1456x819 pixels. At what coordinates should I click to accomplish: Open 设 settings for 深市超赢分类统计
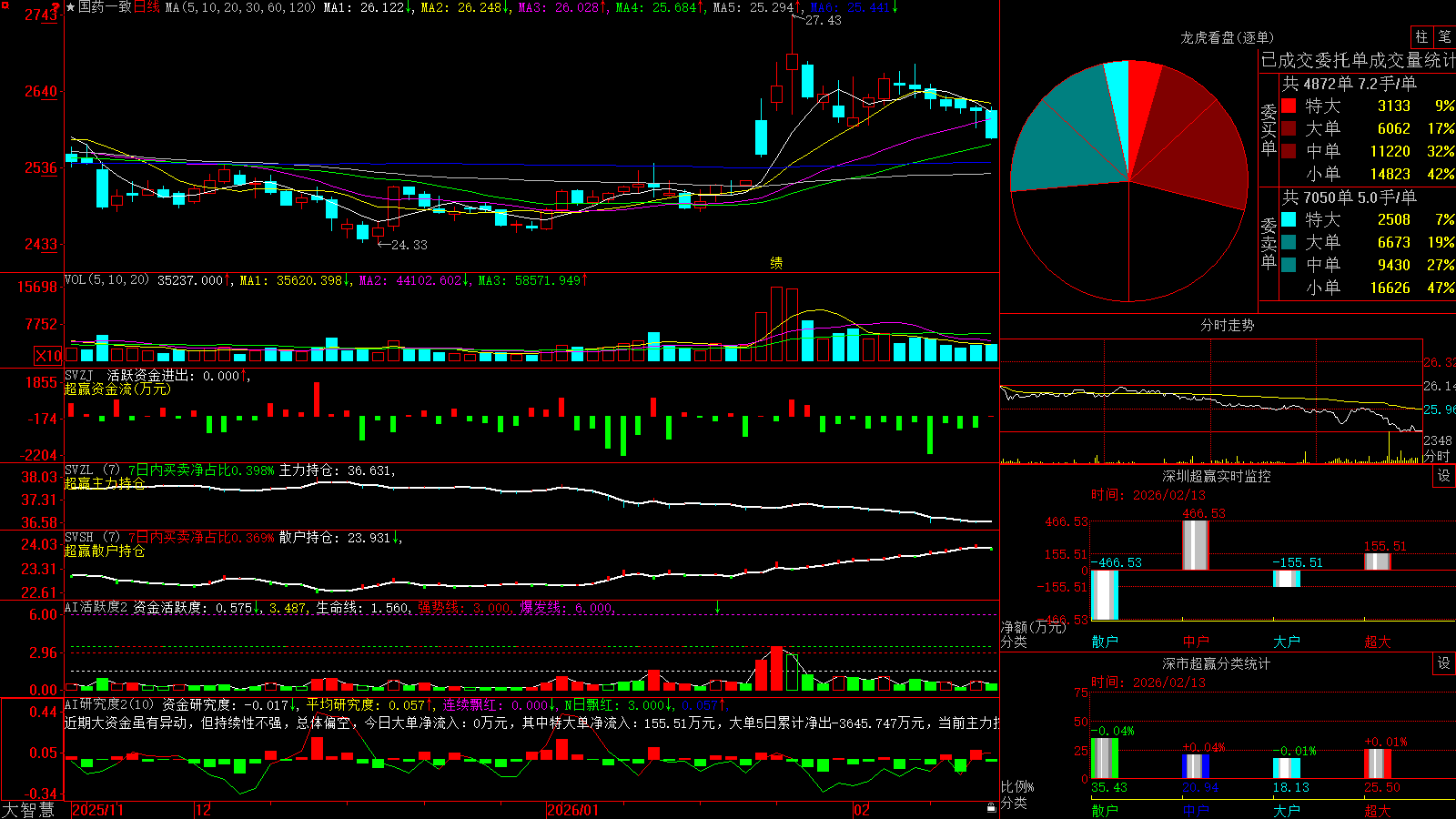tap(1444, 663)
